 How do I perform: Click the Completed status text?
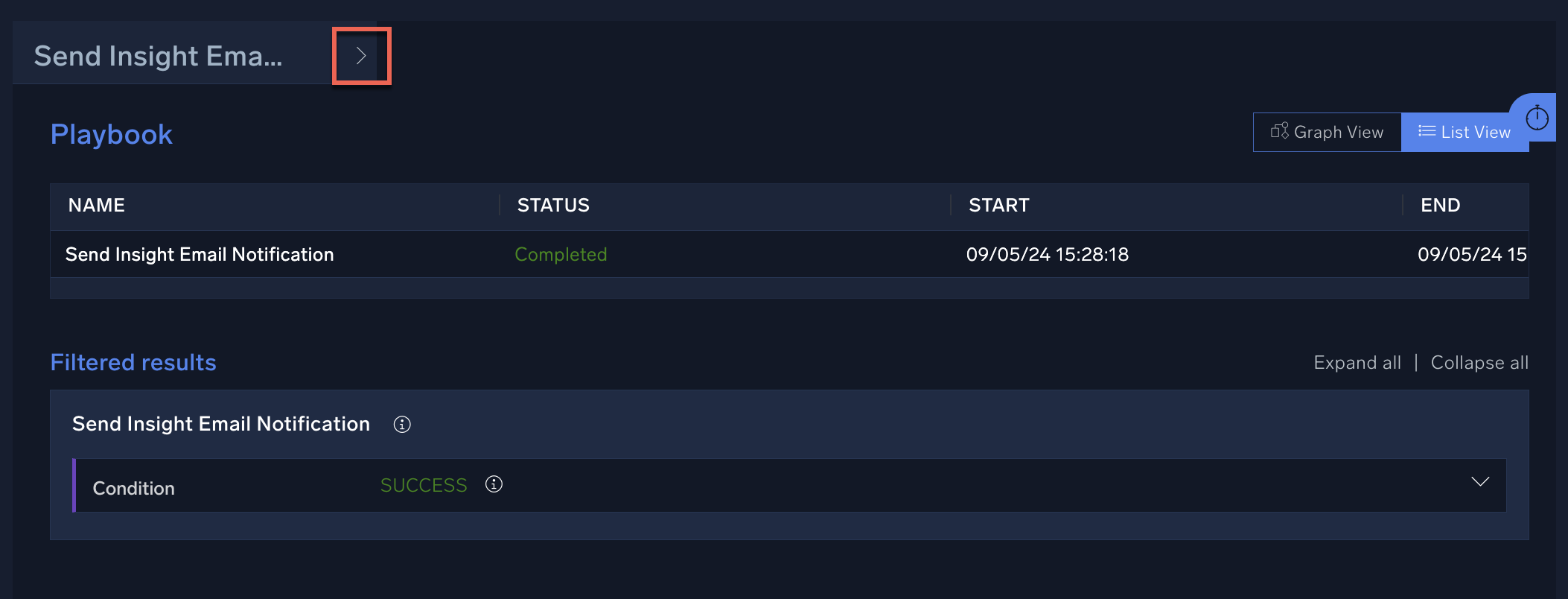(561, 255)
